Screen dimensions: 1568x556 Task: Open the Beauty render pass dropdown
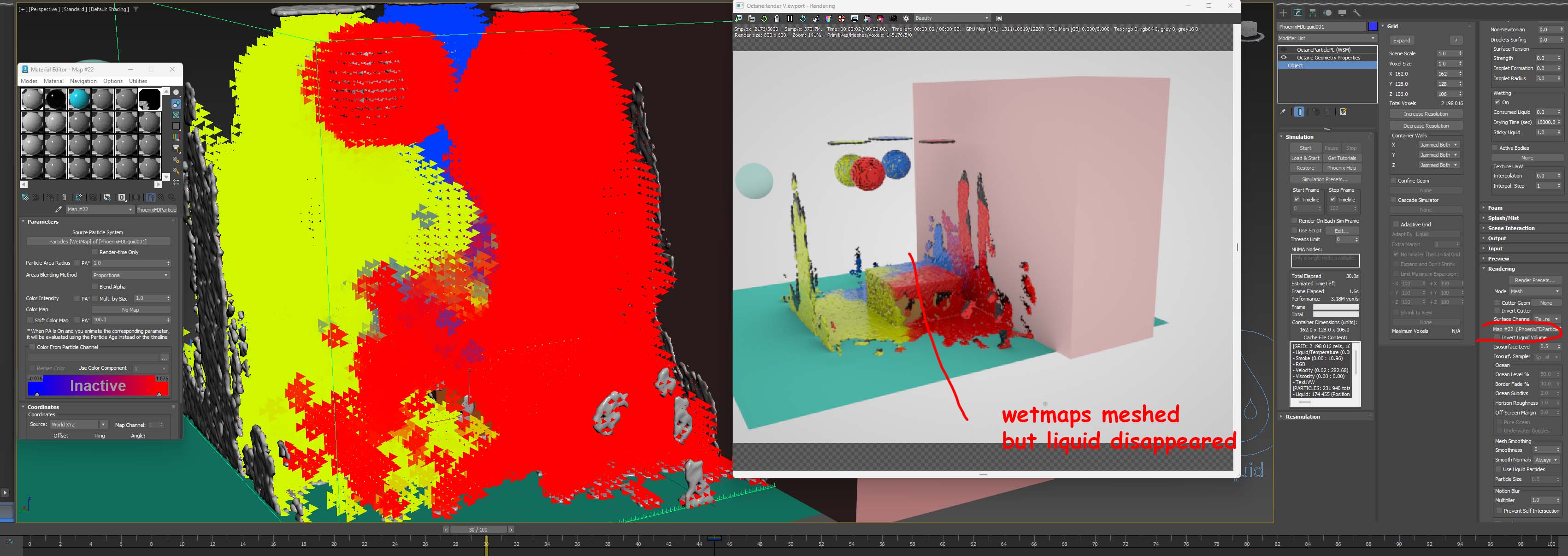(952, 18)
